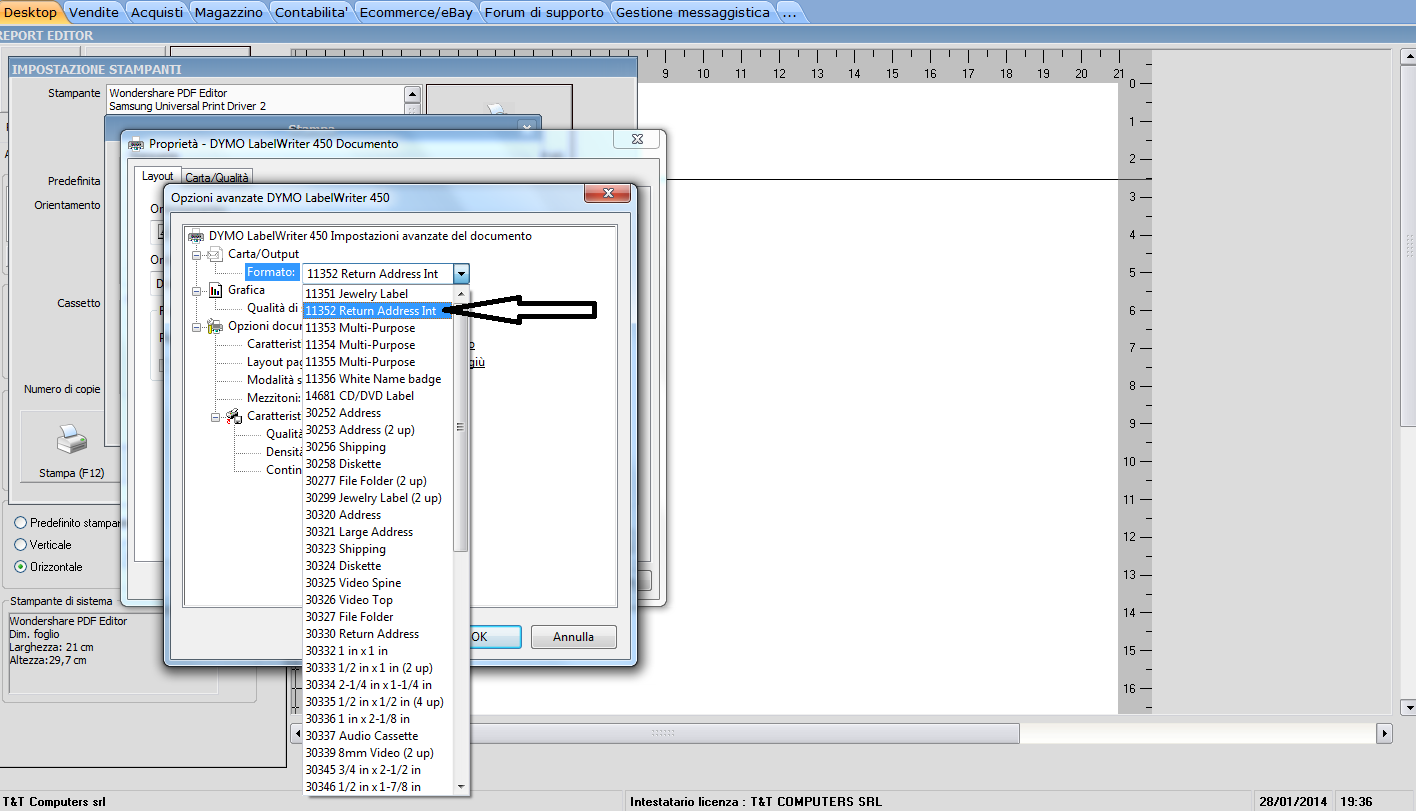
Task: Open the Vendite tab
Action: point(94,12)
